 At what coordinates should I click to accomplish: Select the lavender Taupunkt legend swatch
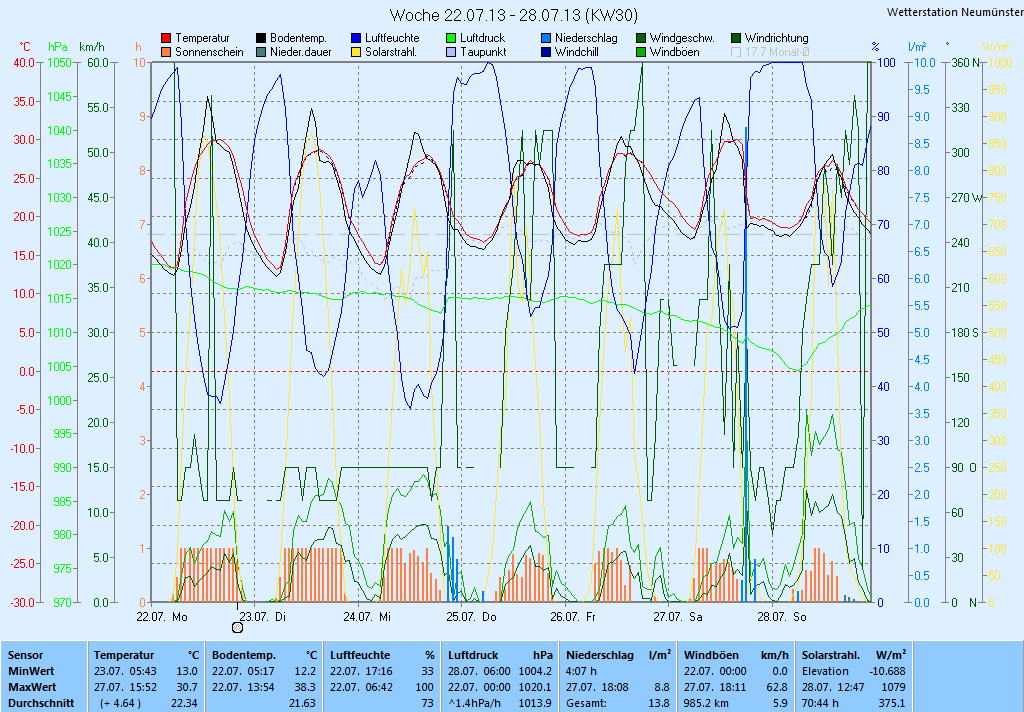pos(451,52)
